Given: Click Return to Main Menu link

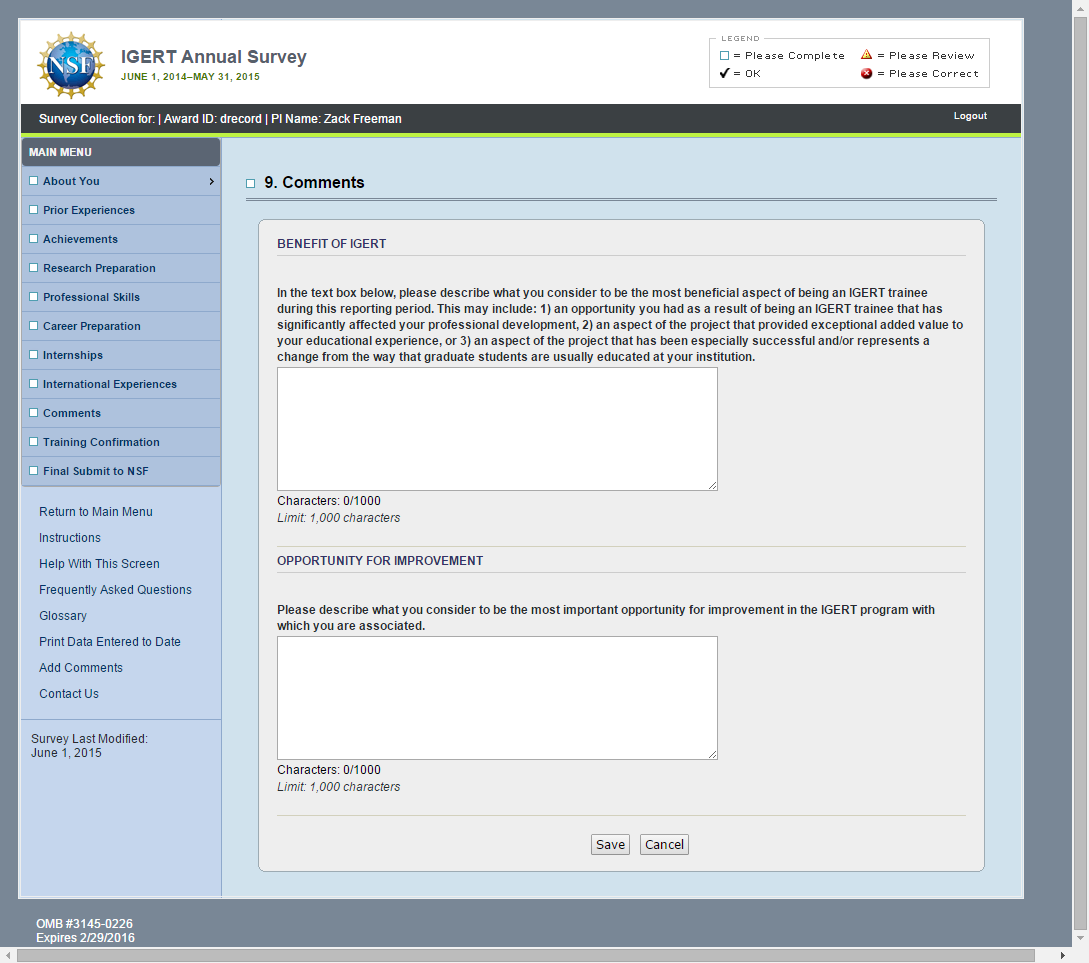Looking at the screenshot, I should [x=96, y=512].
